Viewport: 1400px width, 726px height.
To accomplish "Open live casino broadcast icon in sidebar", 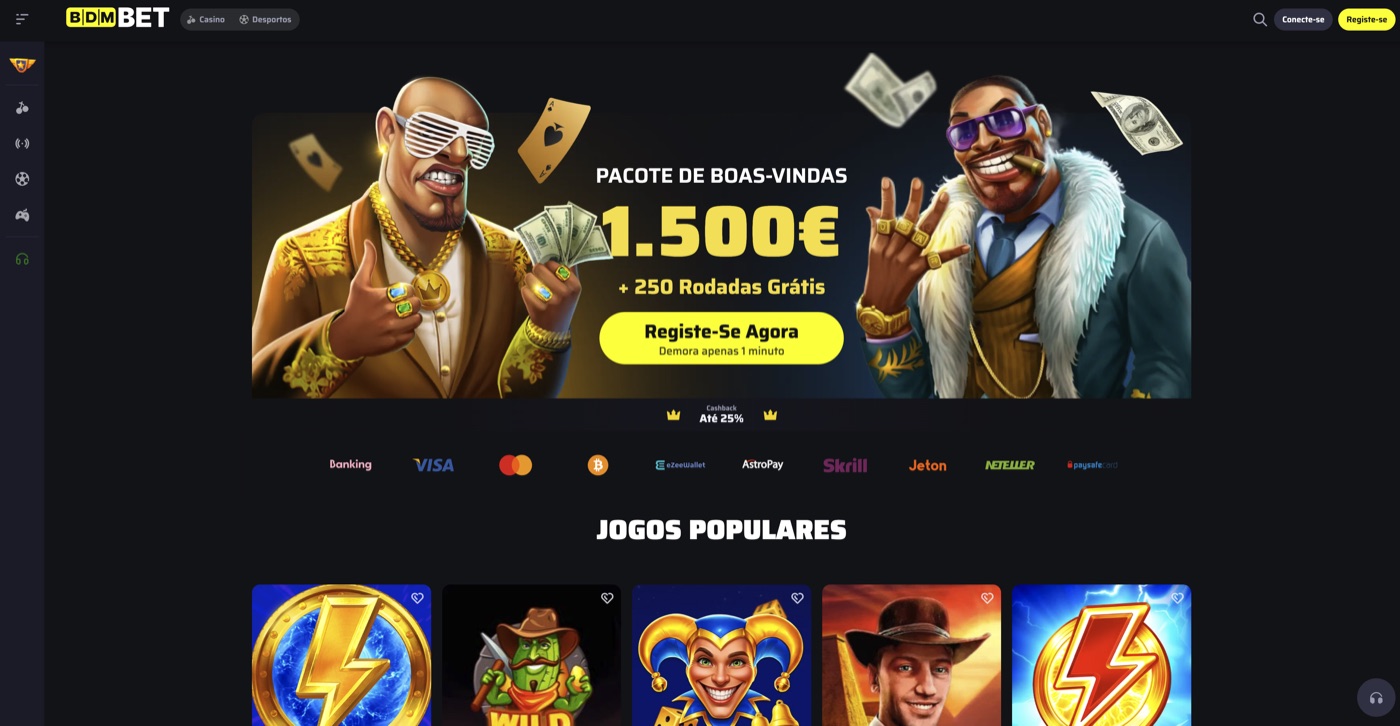I will click(x=22, y=143).
